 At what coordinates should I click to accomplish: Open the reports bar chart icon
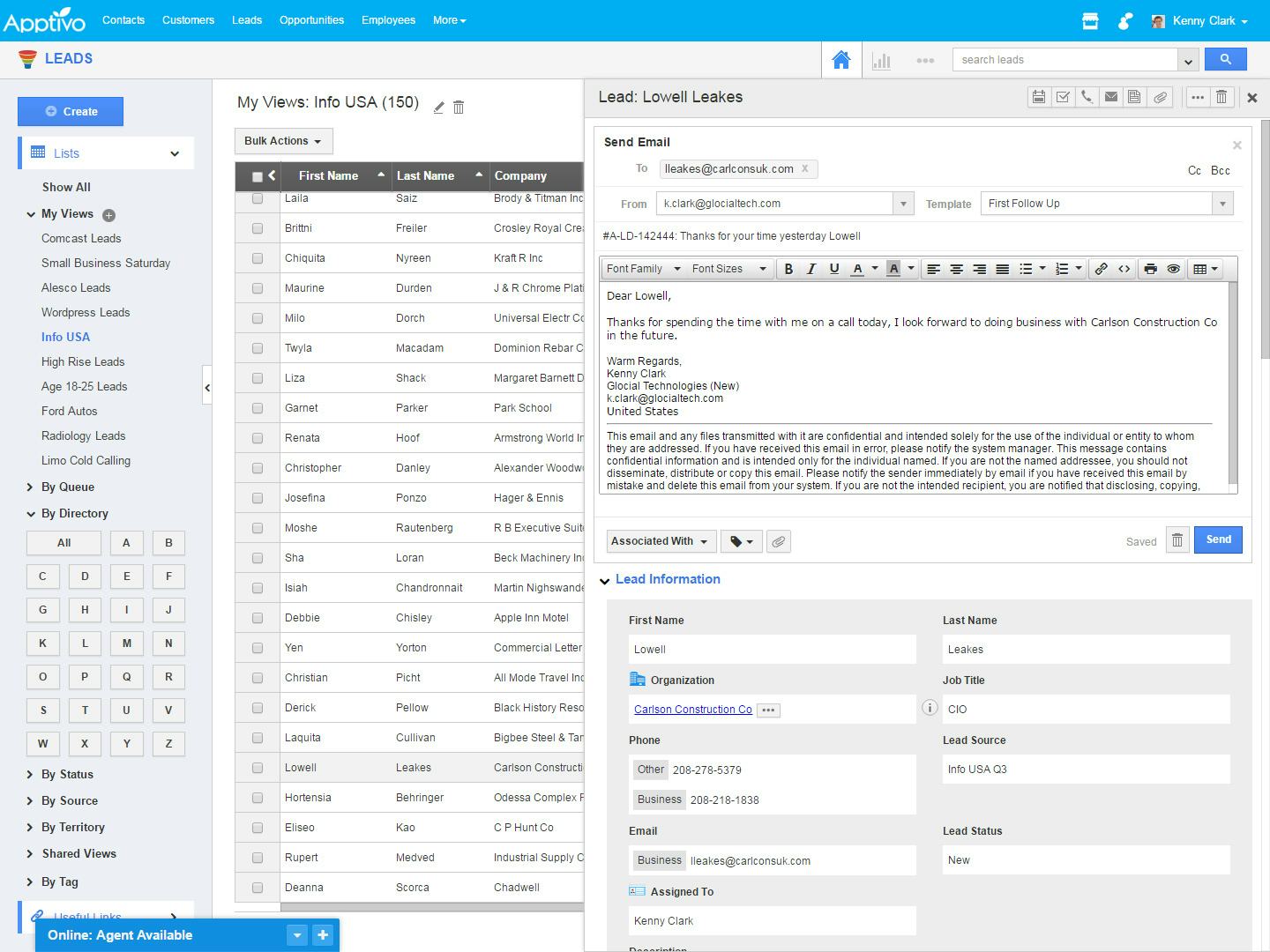[881, 60]
